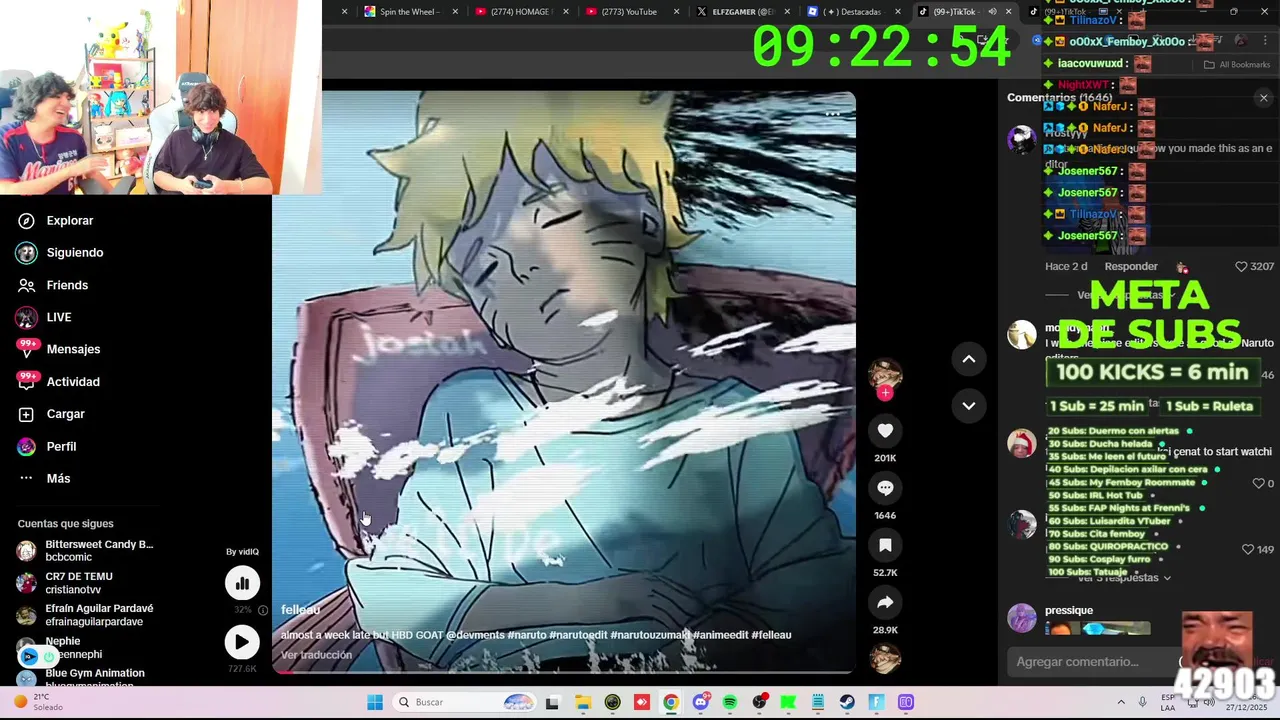Click the comments speech-bubble icon

[885, 488]
